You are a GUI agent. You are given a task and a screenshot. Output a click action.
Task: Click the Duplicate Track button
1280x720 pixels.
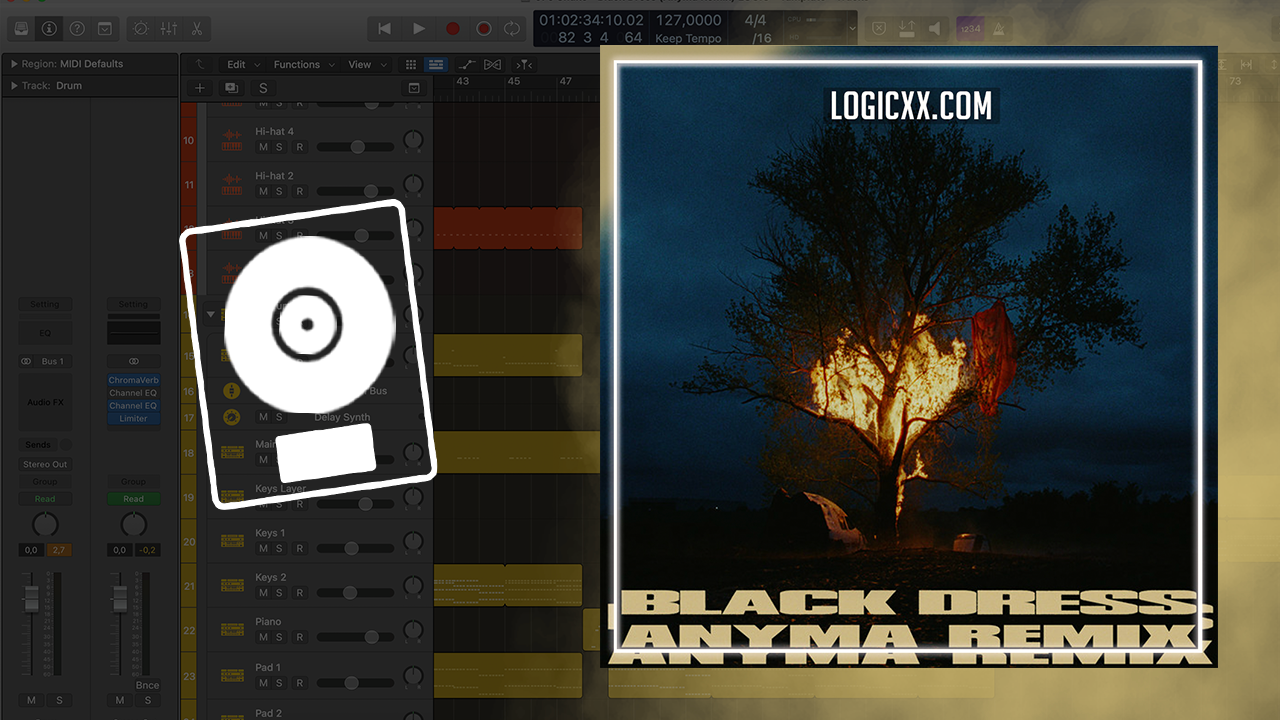pyautogui.click(x=231, y=88)
